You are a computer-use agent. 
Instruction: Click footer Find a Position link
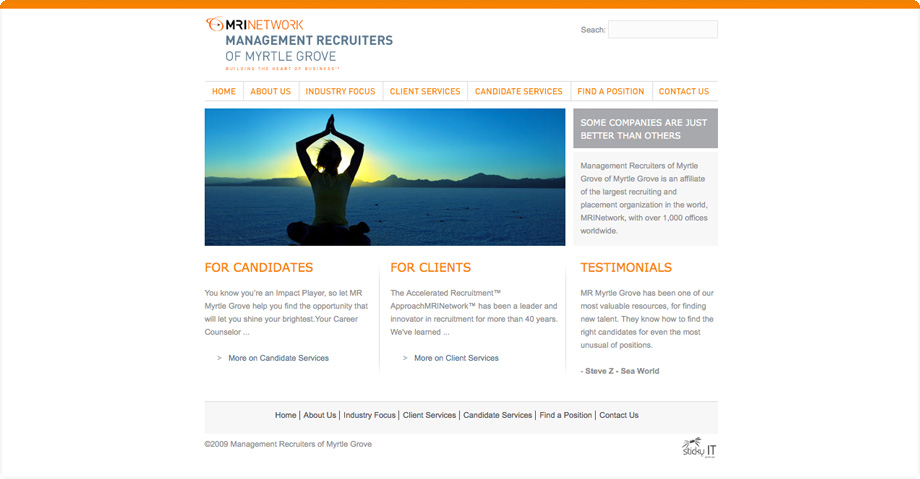click(x=566, y=415)
